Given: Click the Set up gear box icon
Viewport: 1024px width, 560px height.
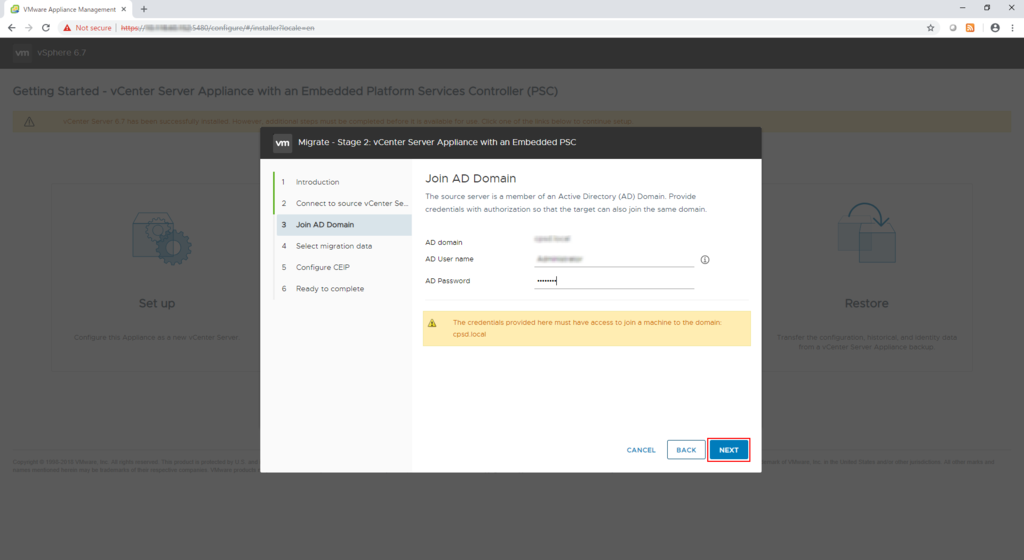Looking at the screenshot, I should tap(161, 238).
